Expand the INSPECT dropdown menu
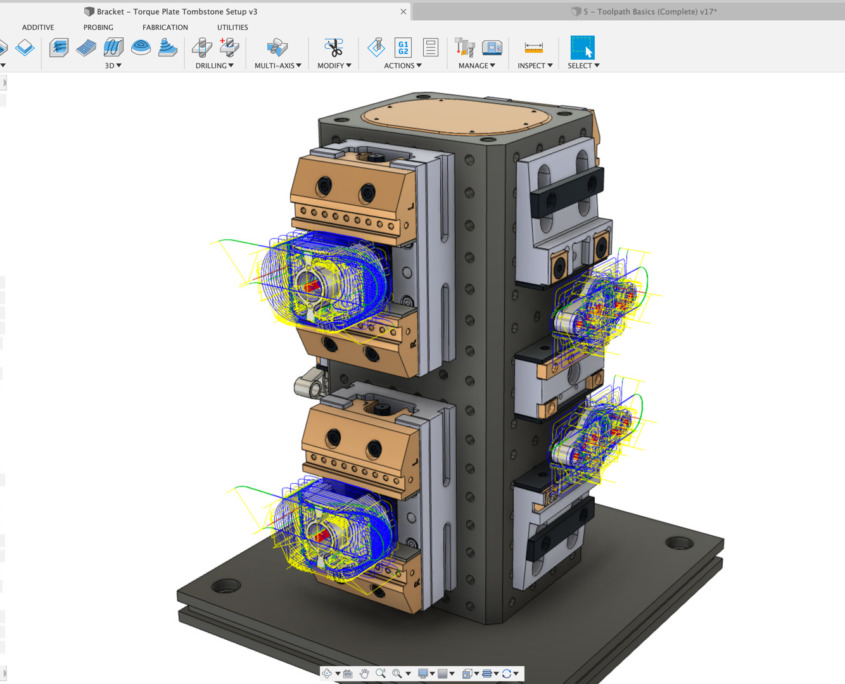Image resolution: width=845 pixels, height=684 pixels. tap(535, 66)
